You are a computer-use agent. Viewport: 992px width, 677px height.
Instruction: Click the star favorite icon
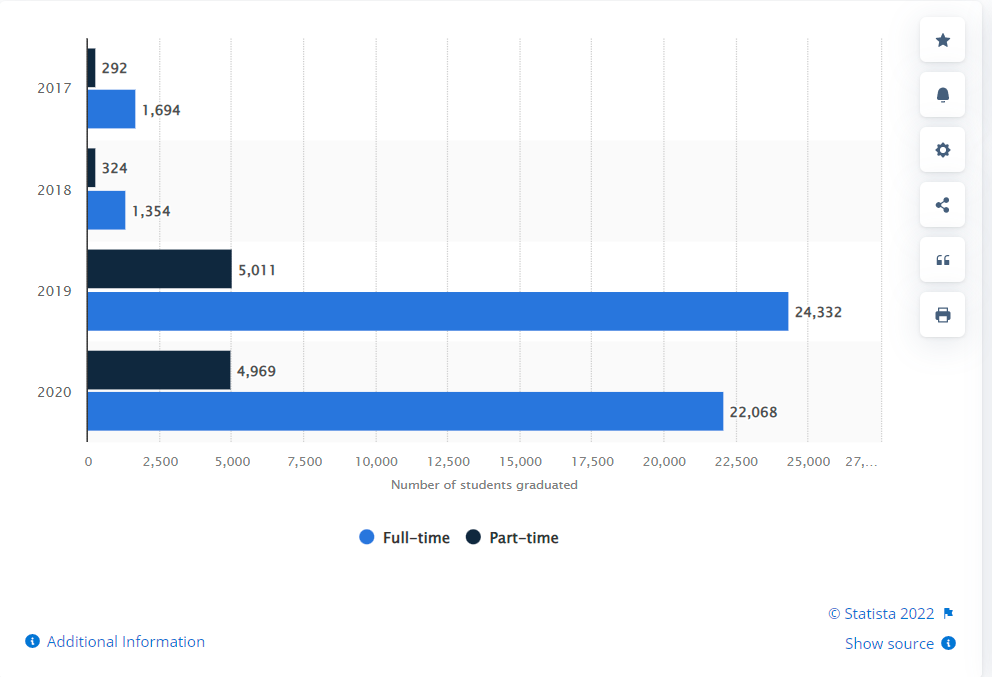(x=942, y=40)
